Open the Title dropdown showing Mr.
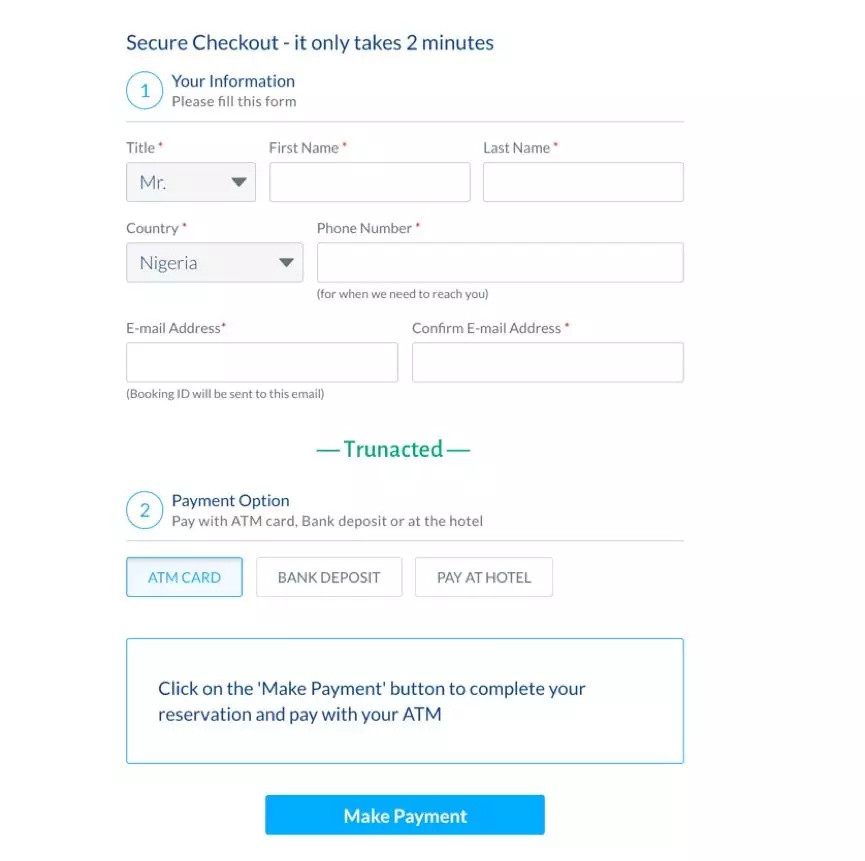This screenshot has height=861, width=865. coord(191,182)
